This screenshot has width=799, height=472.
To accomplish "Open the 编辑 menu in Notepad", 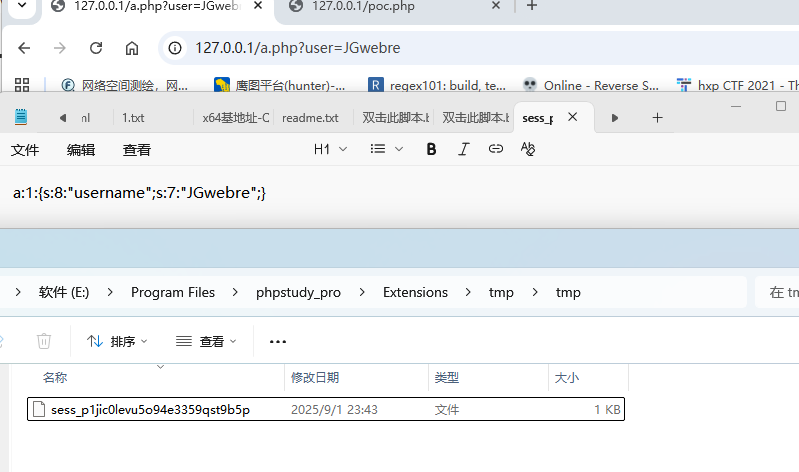I will click(81, 150).
